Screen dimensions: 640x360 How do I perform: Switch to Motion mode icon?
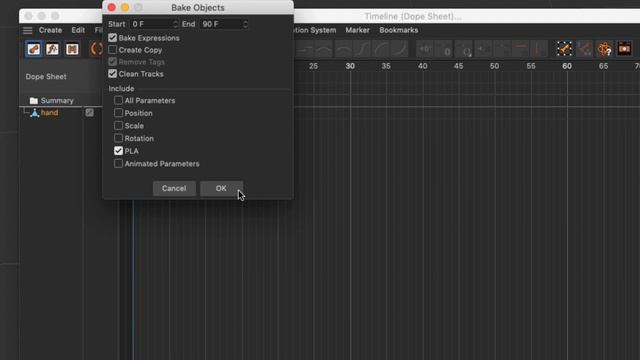[x=72, y=49]
